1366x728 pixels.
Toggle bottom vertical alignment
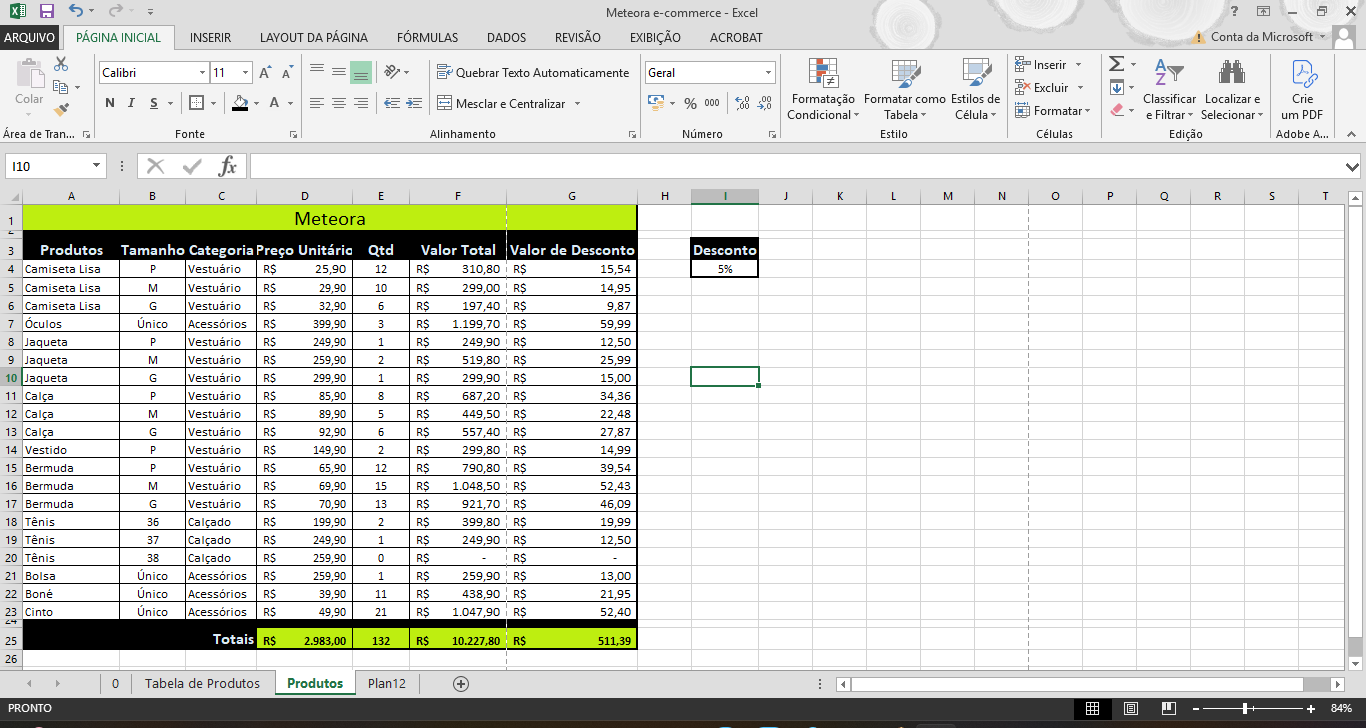pyautogui.click(x=361, y=72)
